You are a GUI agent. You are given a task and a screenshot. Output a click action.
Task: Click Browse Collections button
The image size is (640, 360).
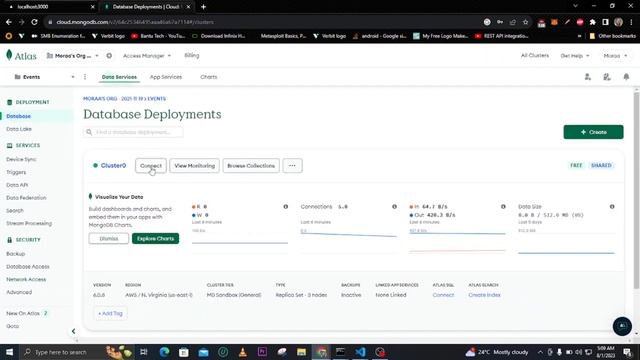point(251,166)
